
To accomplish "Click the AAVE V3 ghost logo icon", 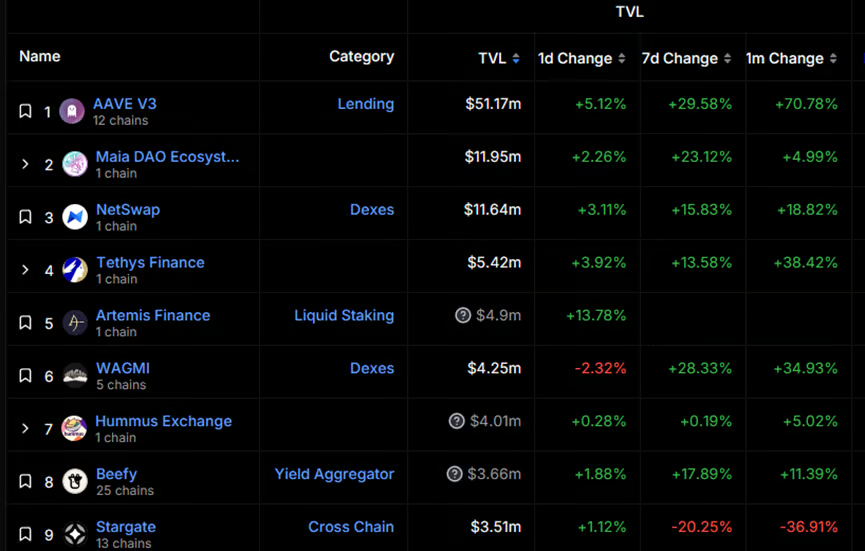I will pos(71,111).
